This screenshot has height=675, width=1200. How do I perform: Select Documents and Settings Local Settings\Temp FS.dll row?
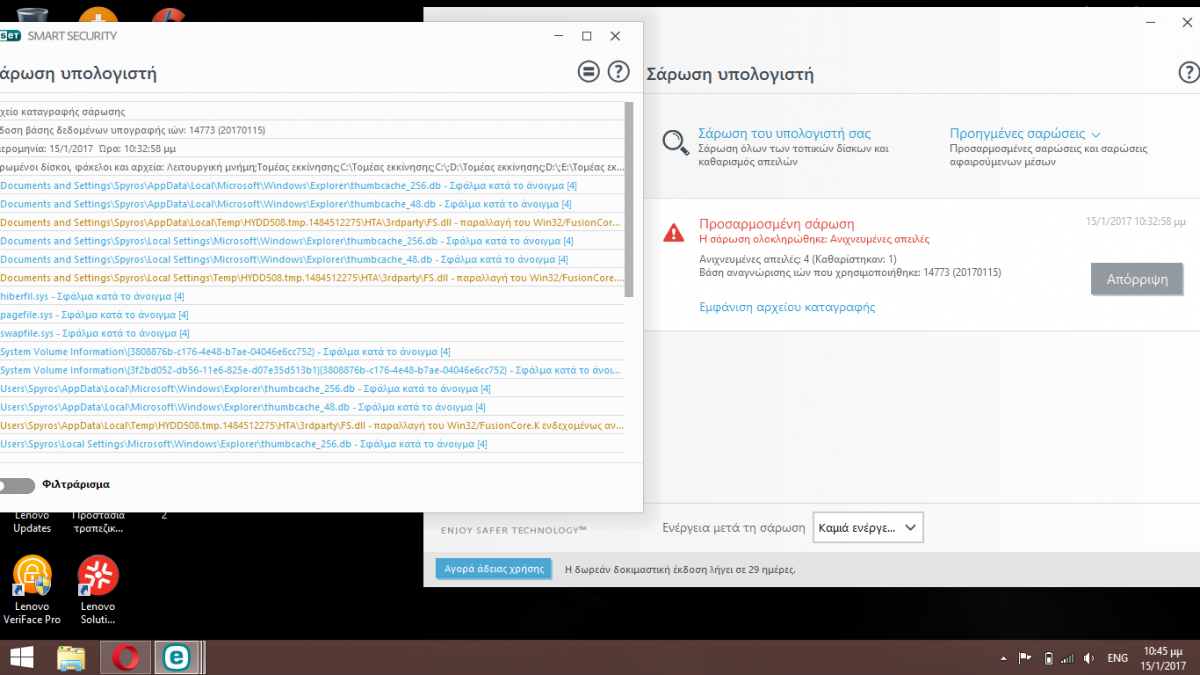pos(311,277)
